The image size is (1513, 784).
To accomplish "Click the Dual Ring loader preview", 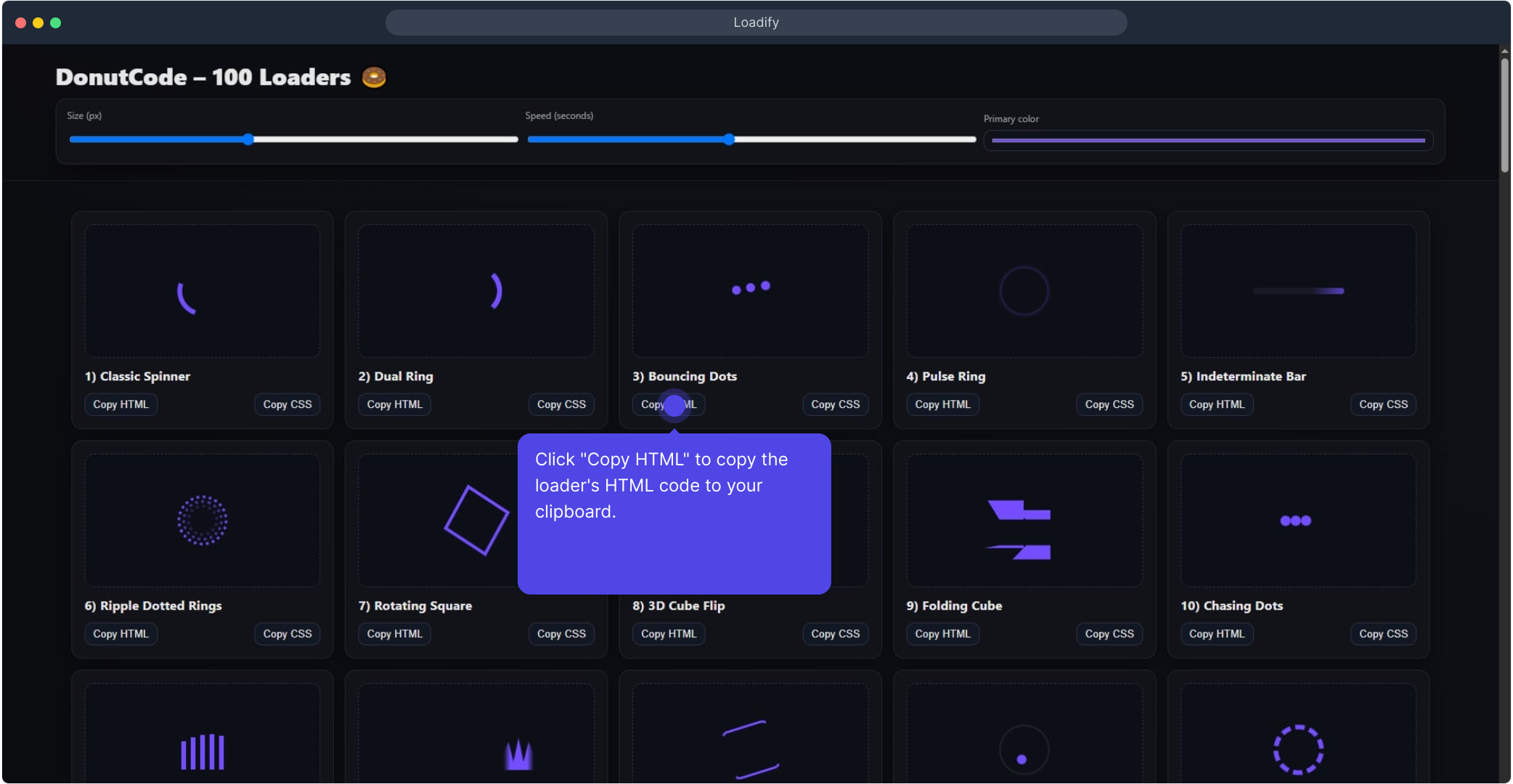I will [x=476, y=291].
